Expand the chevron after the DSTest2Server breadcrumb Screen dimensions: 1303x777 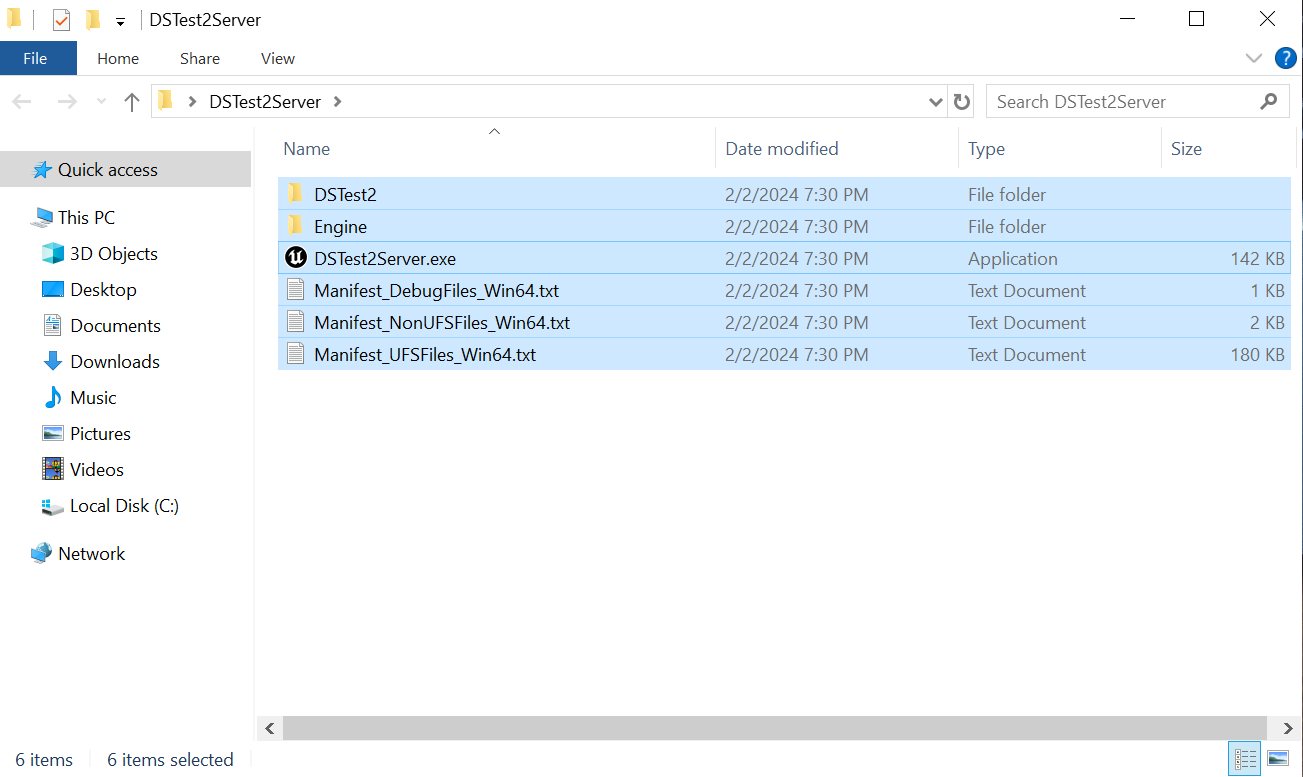337,101
